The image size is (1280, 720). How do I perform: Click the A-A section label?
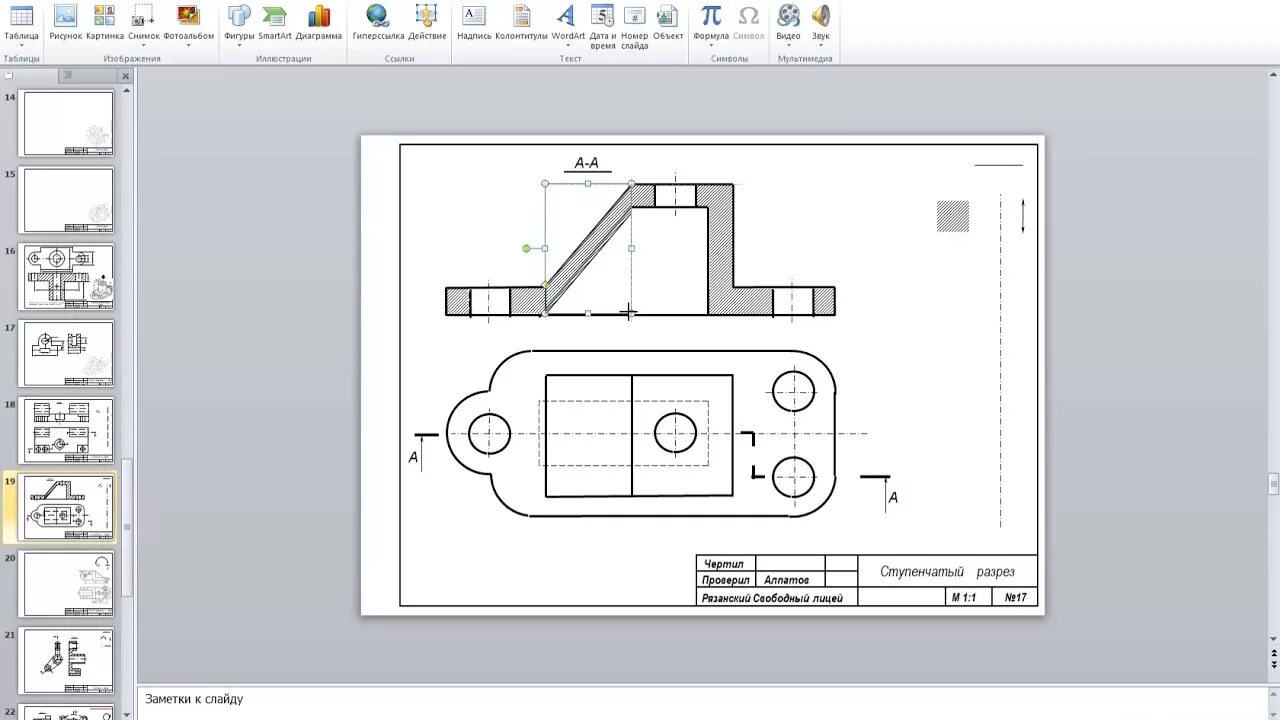pyautogui.click(x=587, y=163)
